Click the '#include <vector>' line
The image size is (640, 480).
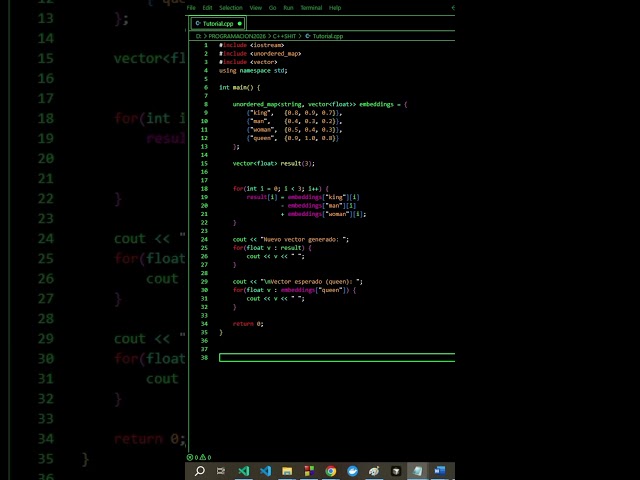pos(248,62)
